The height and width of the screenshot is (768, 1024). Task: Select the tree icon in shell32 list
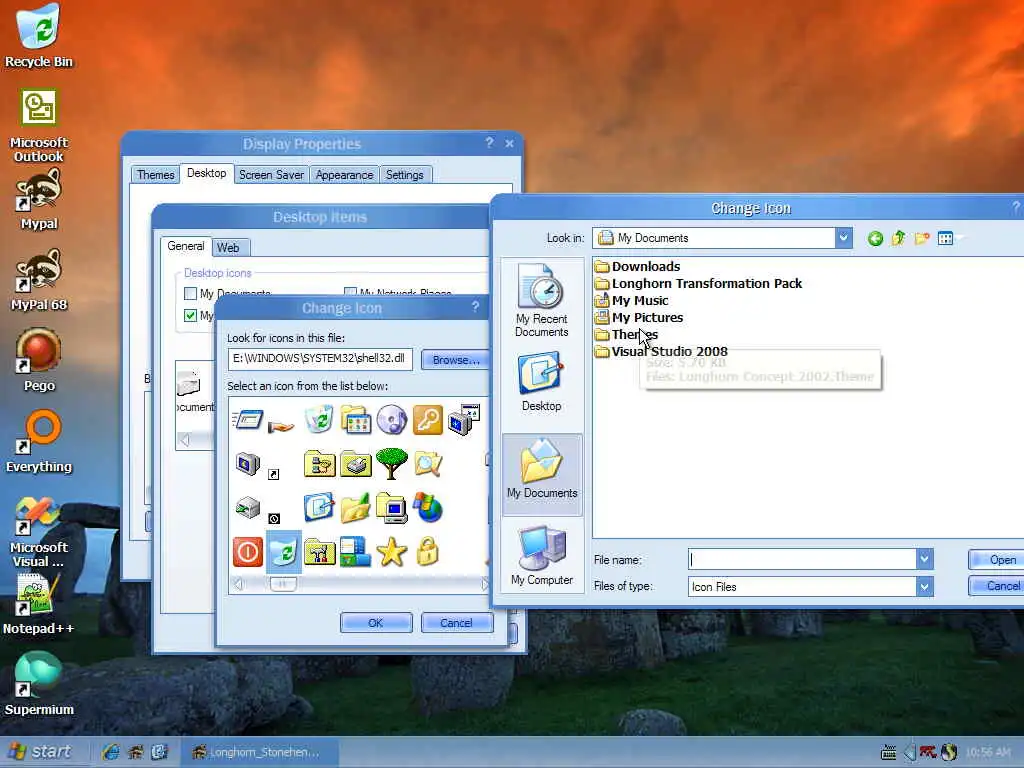(x=392, y=464)
